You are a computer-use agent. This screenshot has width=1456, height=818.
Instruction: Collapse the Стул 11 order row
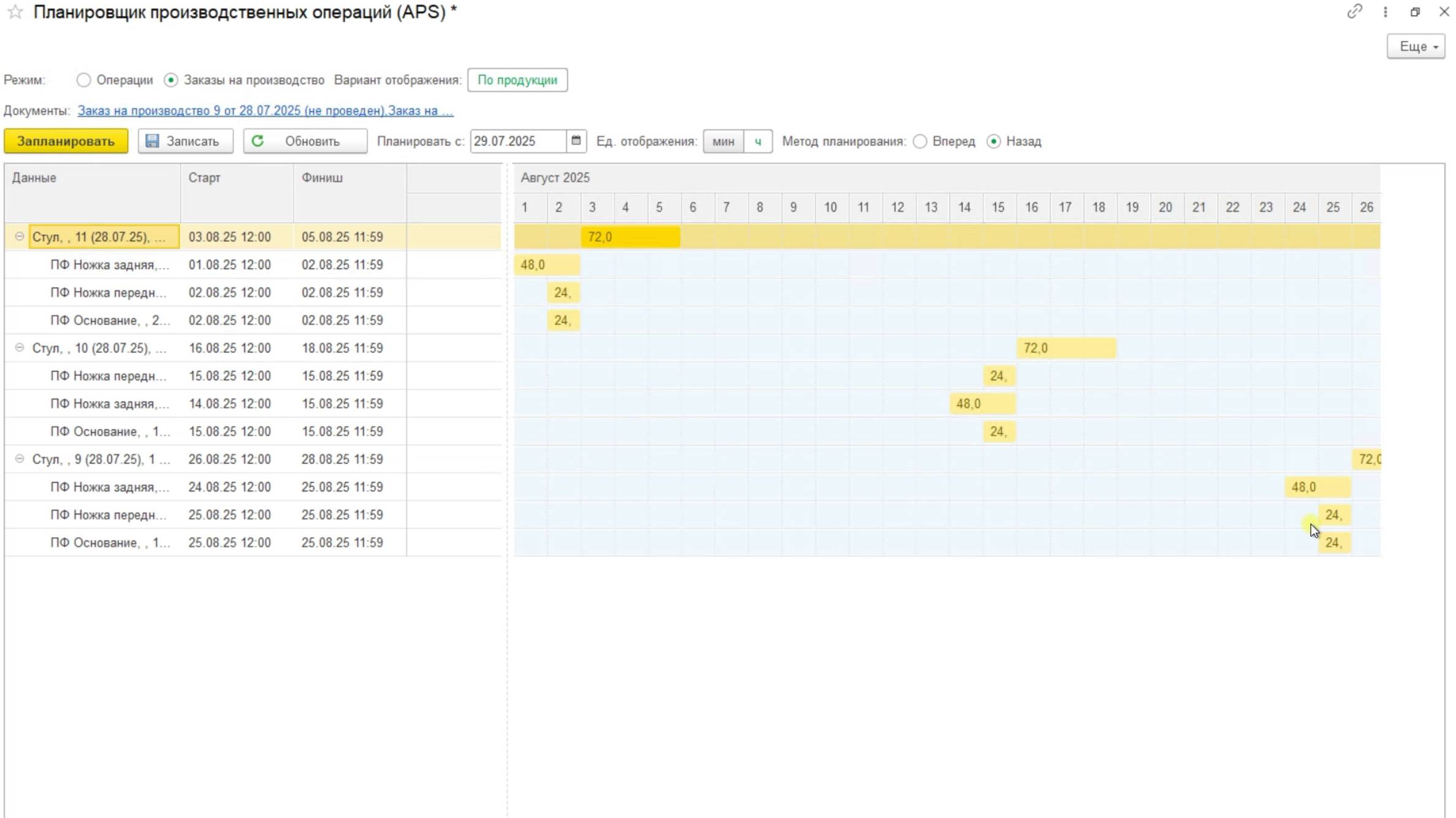tap(20, 237)
